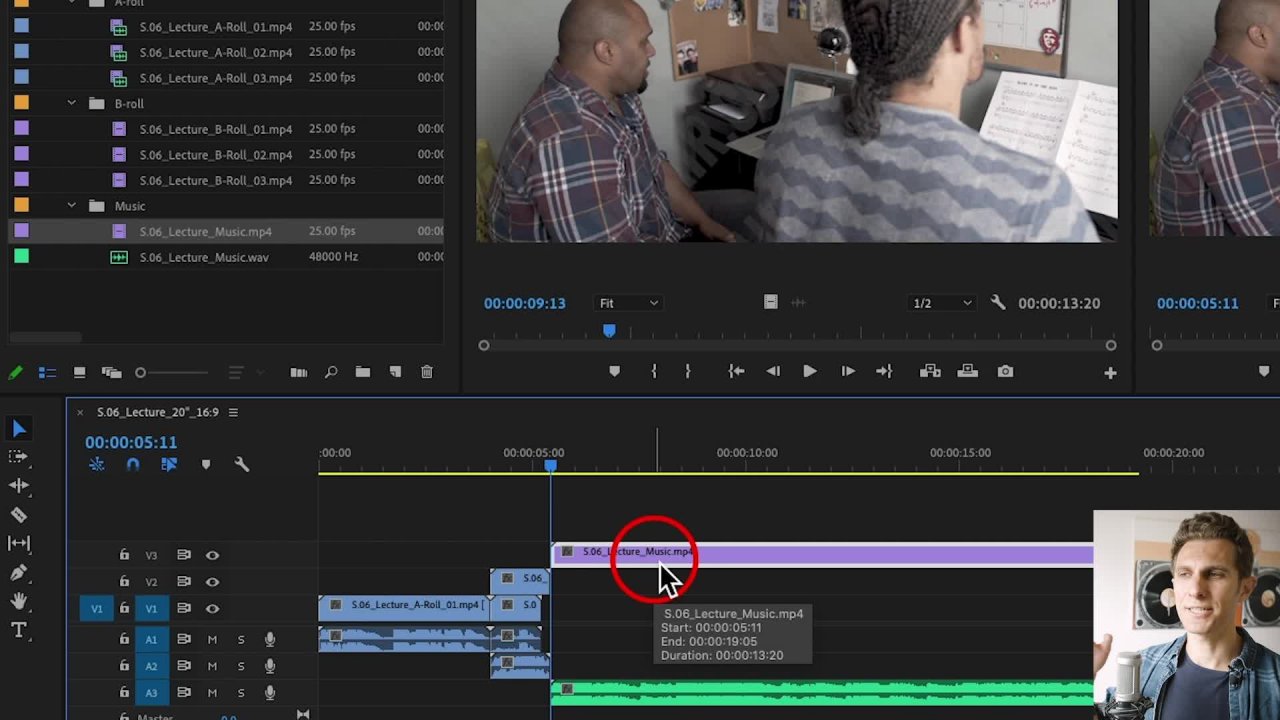Click the Export Frame camera icon

1005,372
